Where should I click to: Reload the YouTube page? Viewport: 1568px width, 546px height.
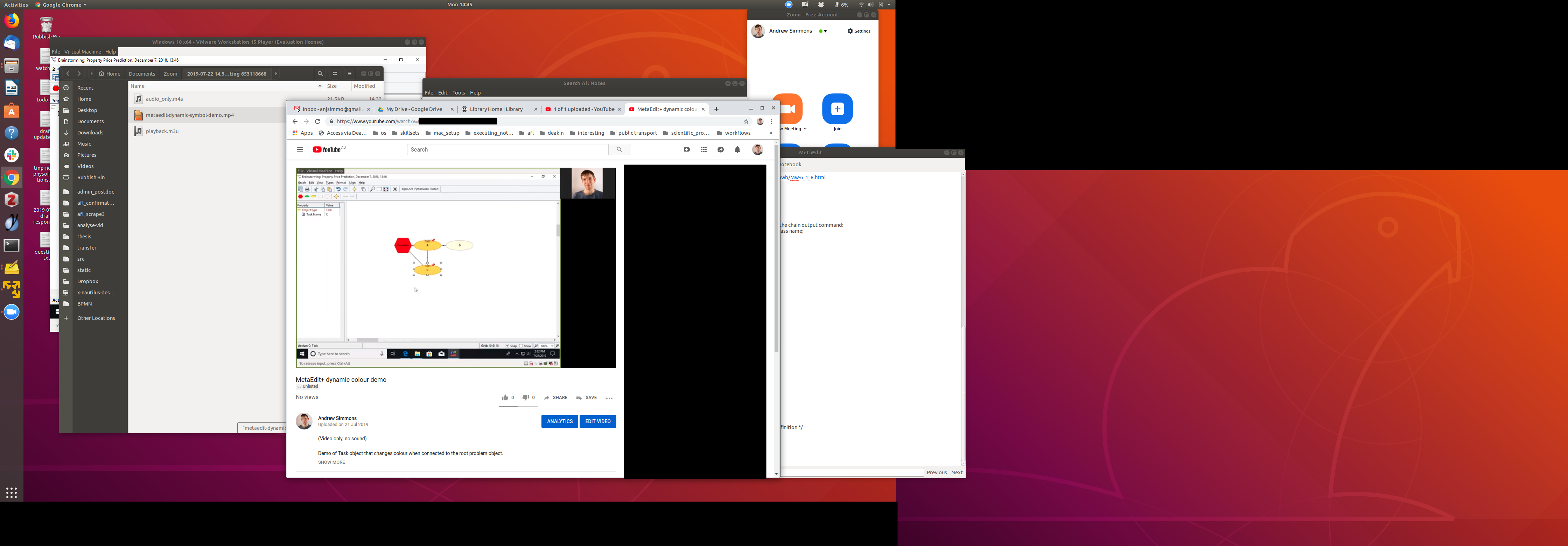point(317,122)
